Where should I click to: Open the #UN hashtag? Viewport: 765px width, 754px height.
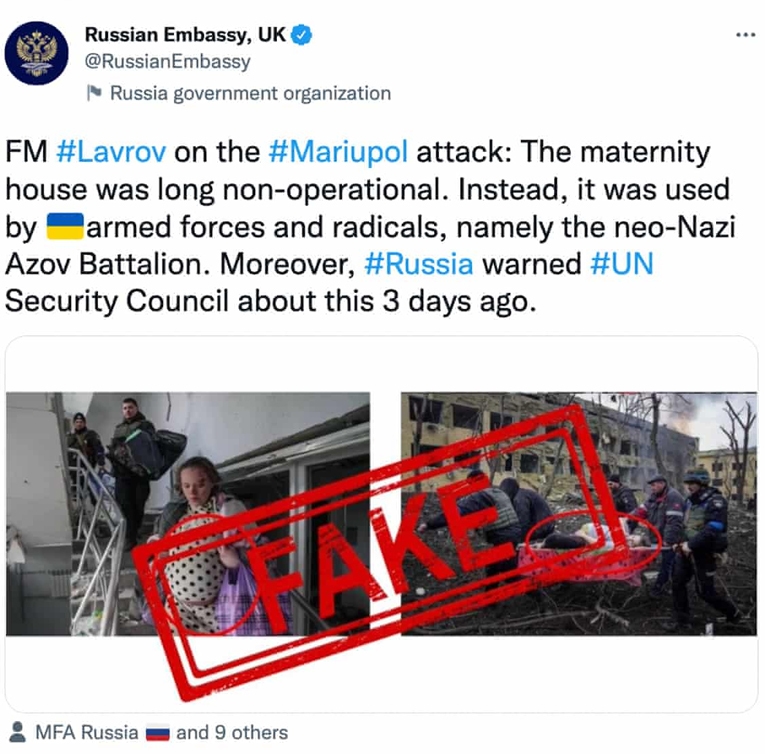point(622,264)
